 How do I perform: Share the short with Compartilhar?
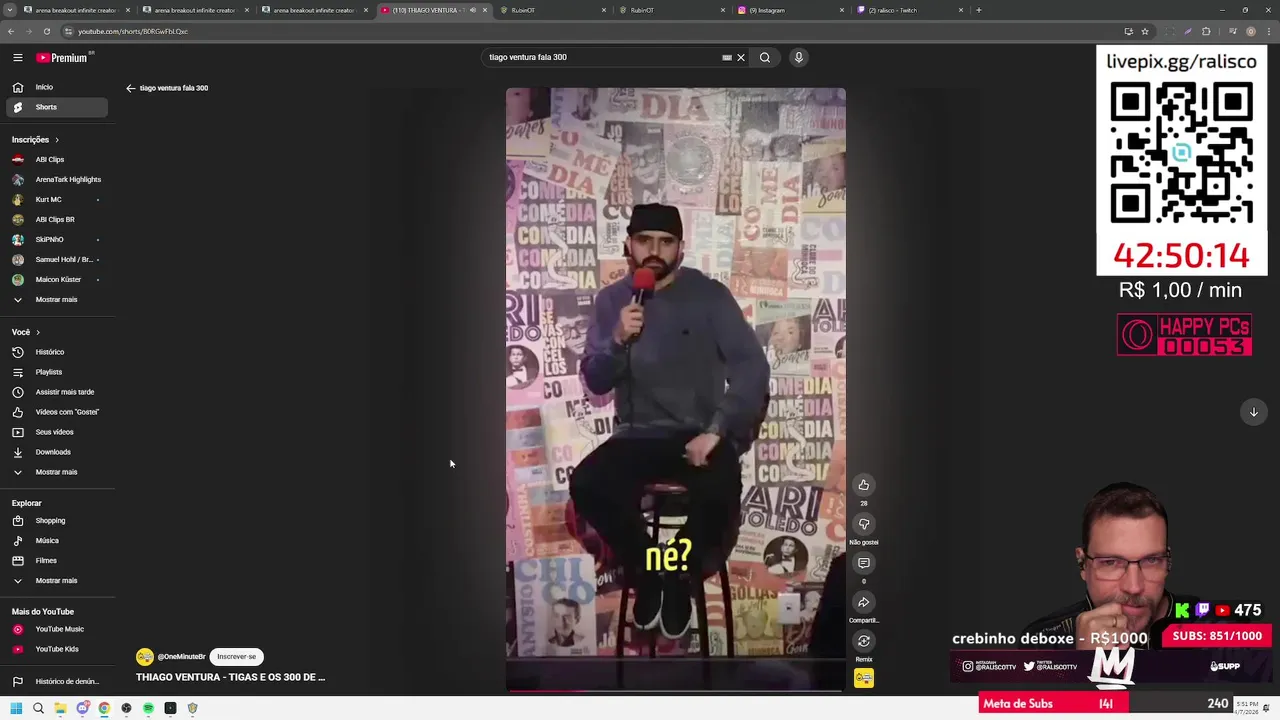click(864, 602)
